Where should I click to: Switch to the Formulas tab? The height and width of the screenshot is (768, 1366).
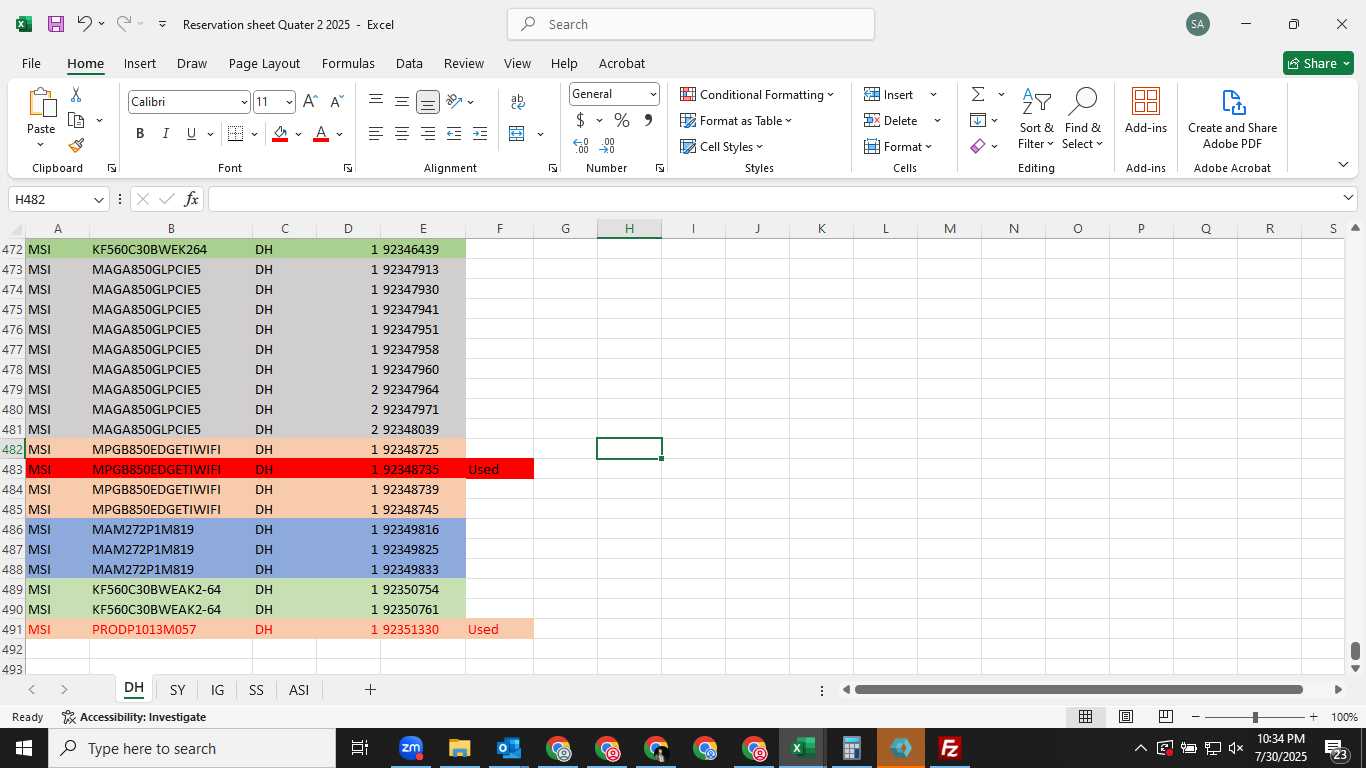(348, 63)
